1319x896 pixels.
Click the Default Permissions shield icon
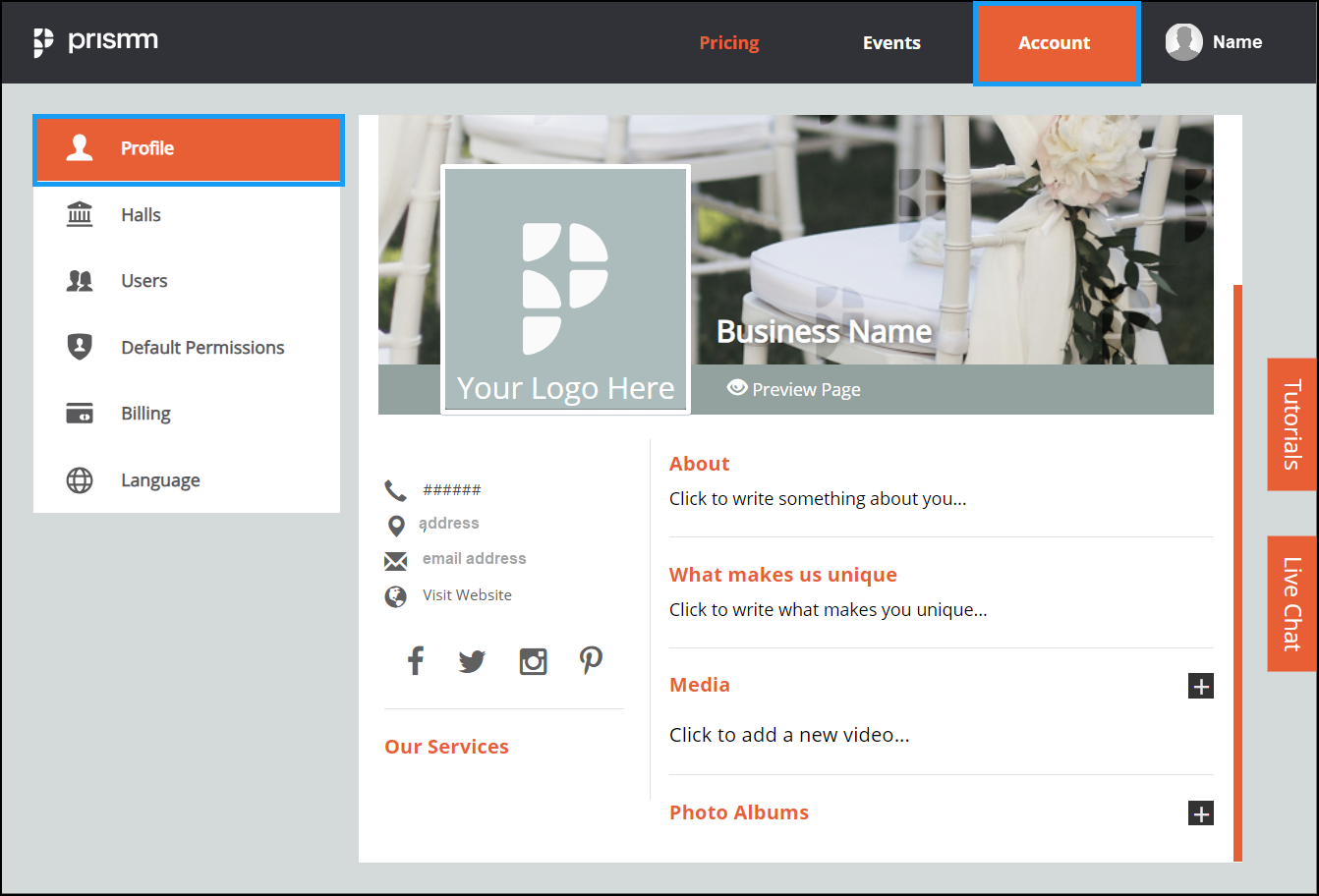tap(80, 347)
